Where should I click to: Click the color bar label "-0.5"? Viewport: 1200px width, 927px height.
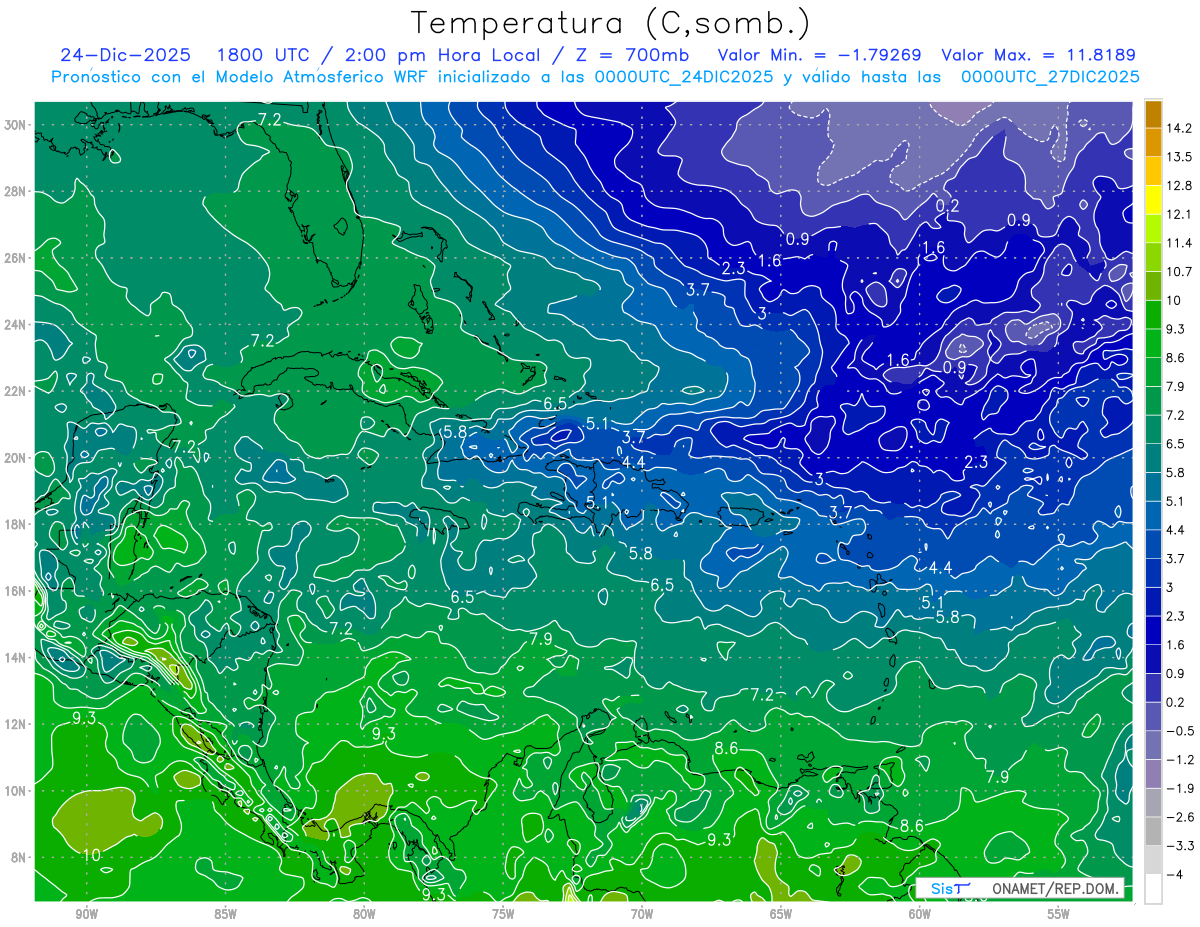tap(1181, 731)
